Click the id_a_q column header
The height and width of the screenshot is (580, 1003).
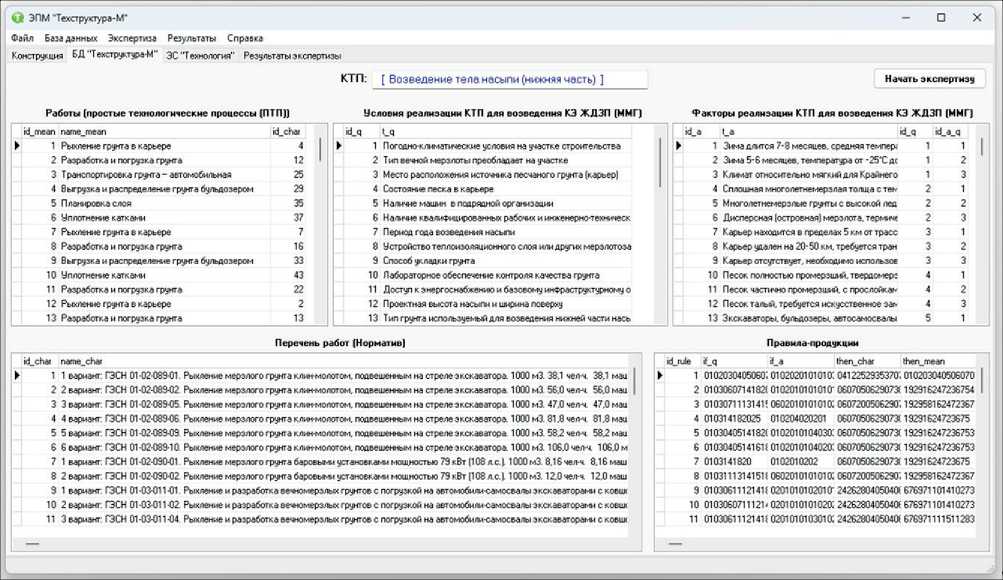click(x=949, y=132)
